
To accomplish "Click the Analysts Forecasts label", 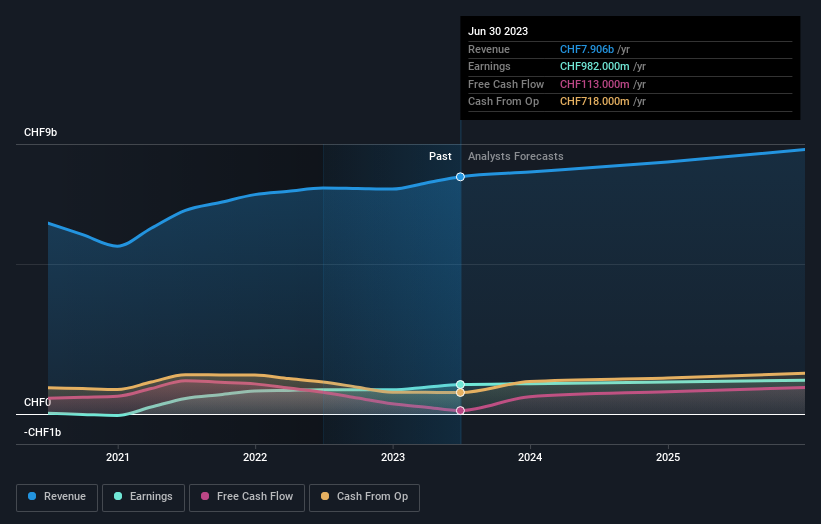I will click(x=516, y=157).
